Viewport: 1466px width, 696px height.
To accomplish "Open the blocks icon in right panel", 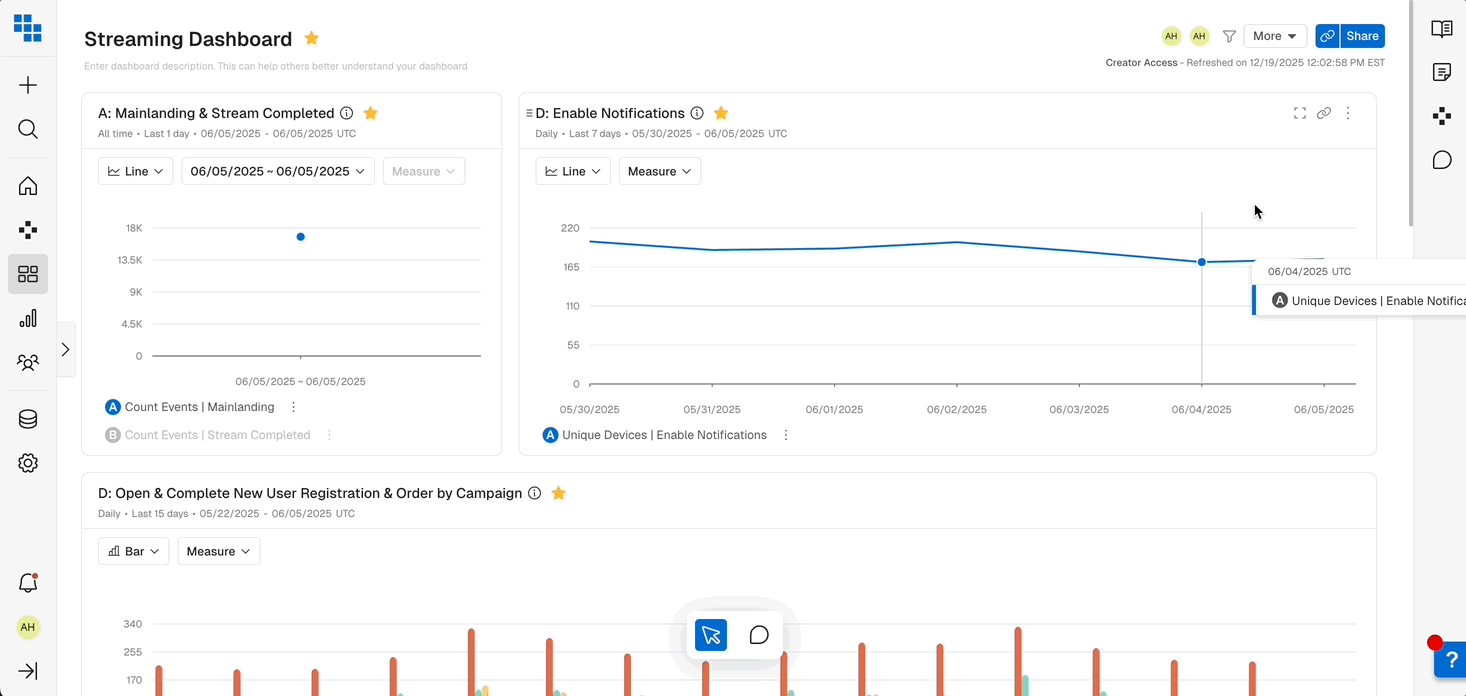I will coord(1442,116).
